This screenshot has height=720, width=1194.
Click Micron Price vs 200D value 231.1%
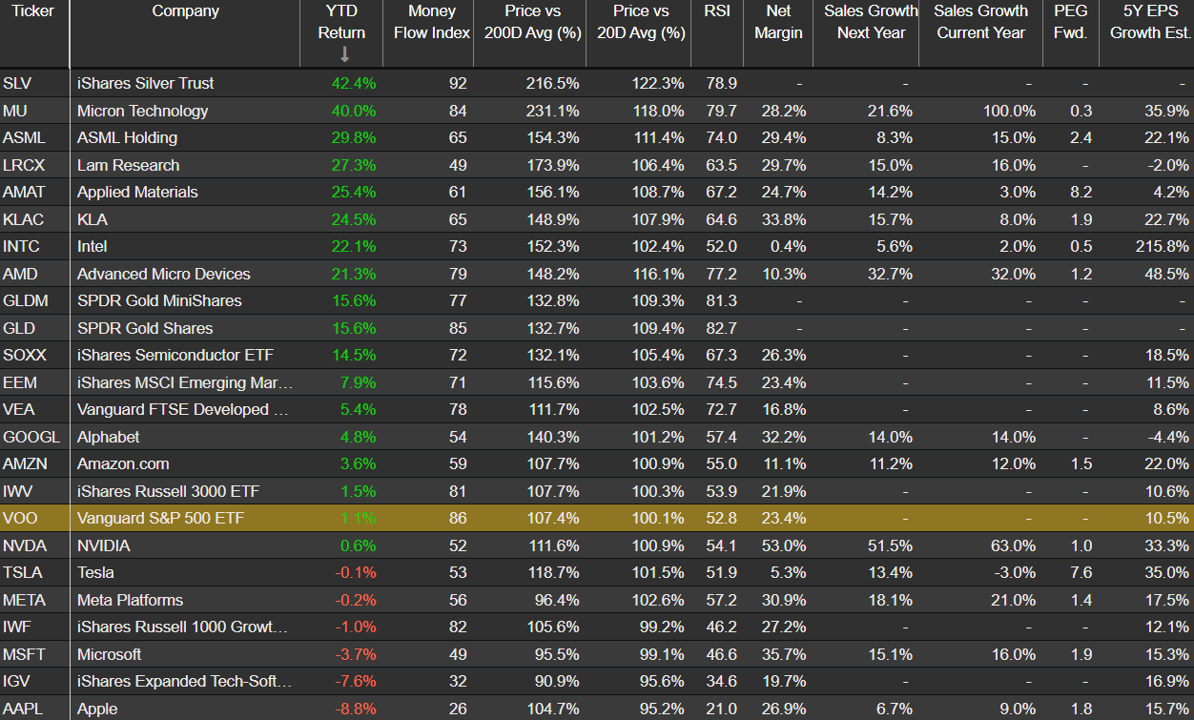pyautogui.click(x=552, y=111)
